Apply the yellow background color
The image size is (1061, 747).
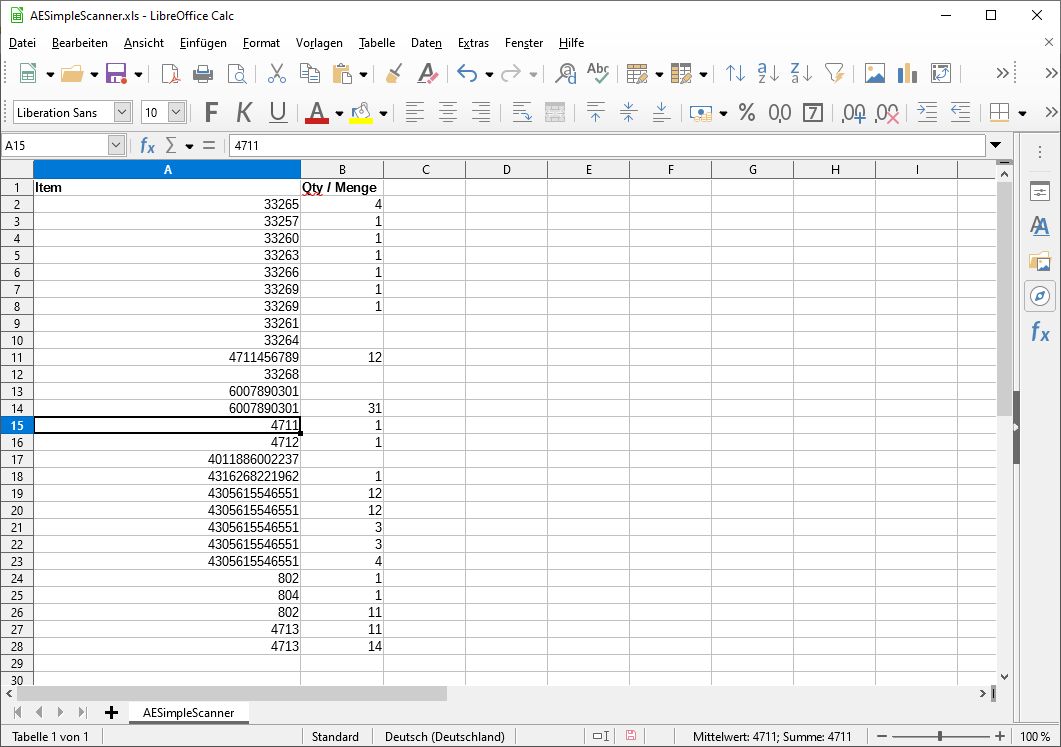click(361, 112)
